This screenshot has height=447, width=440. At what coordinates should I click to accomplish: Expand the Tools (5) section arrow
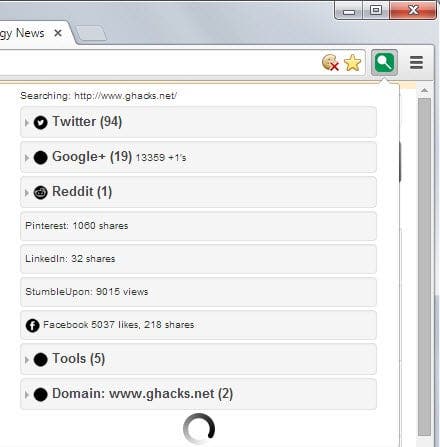pyautogui.click(x=27, y=360)
